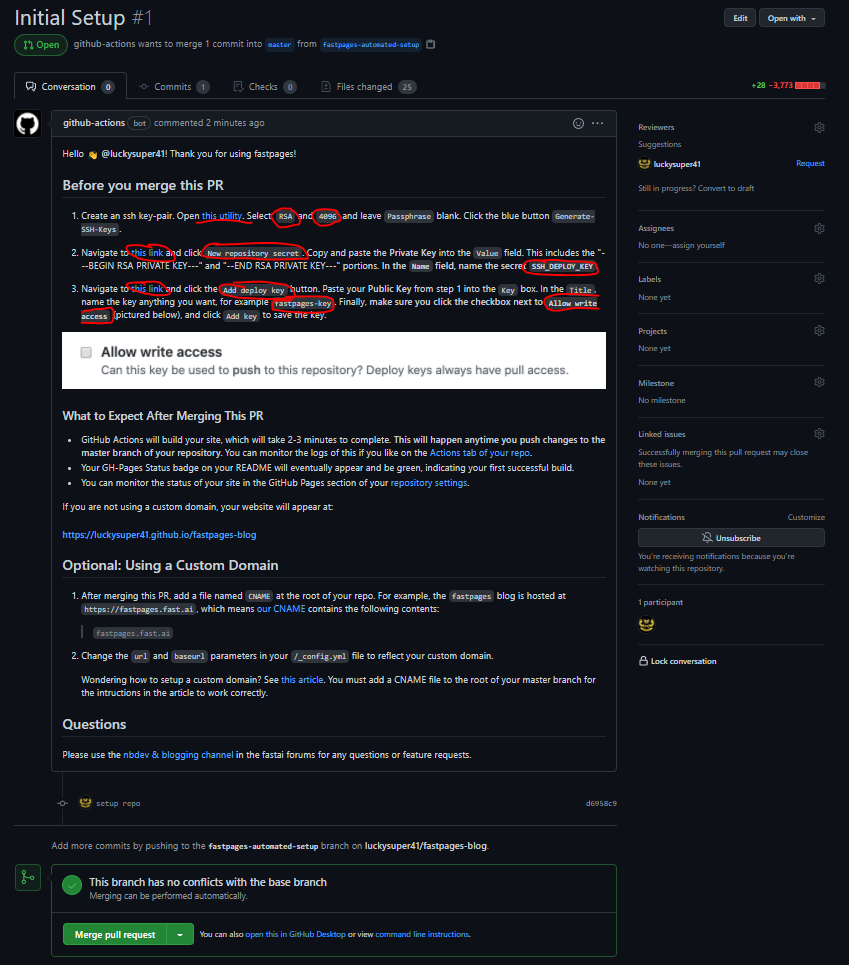Click the fastpages.fast.ai code block text
Screen dimensions: 849x965
133,633
